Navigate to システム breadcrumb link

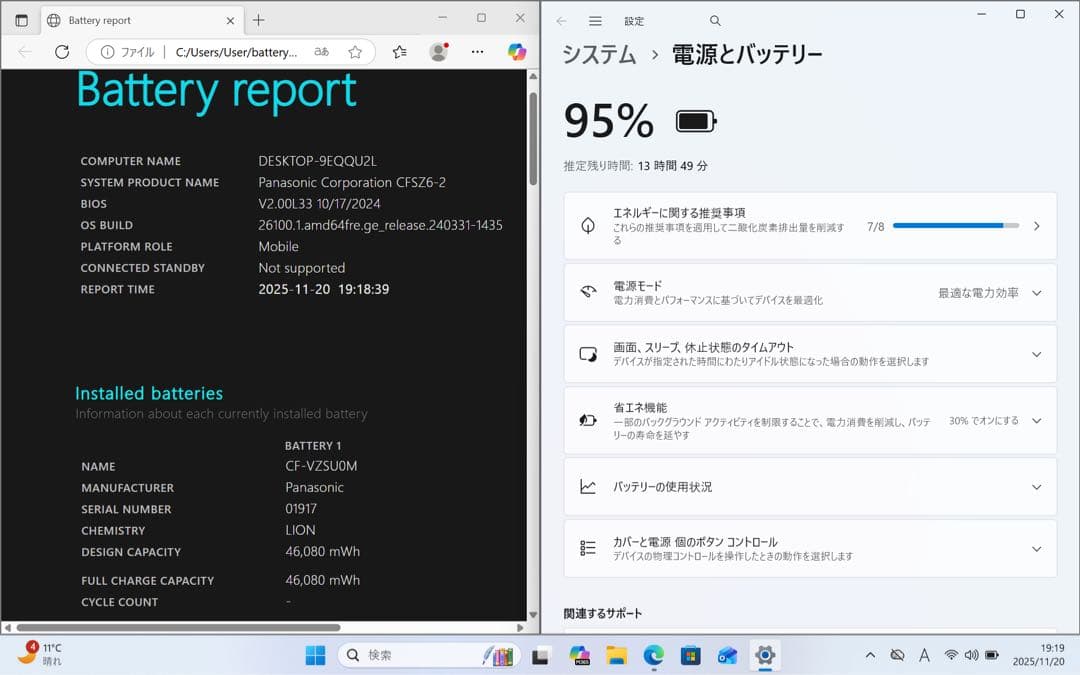click(598, 56)
